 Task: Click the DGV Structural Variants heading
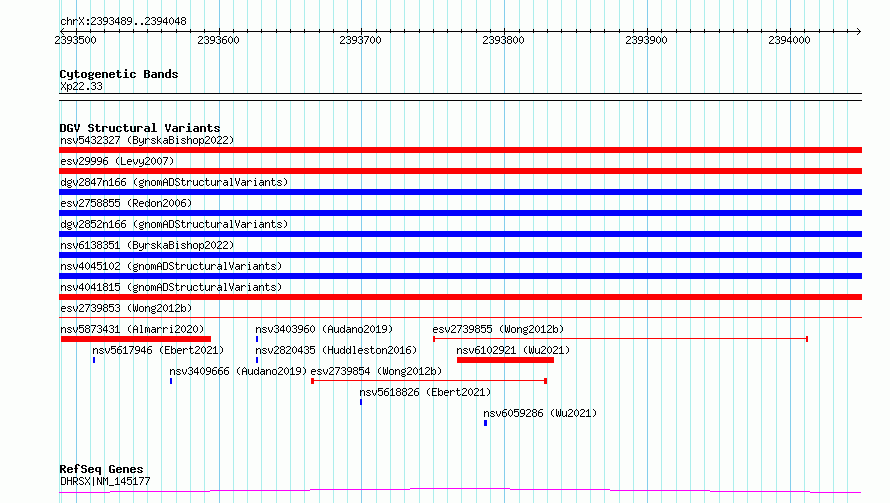pos(140,128)
